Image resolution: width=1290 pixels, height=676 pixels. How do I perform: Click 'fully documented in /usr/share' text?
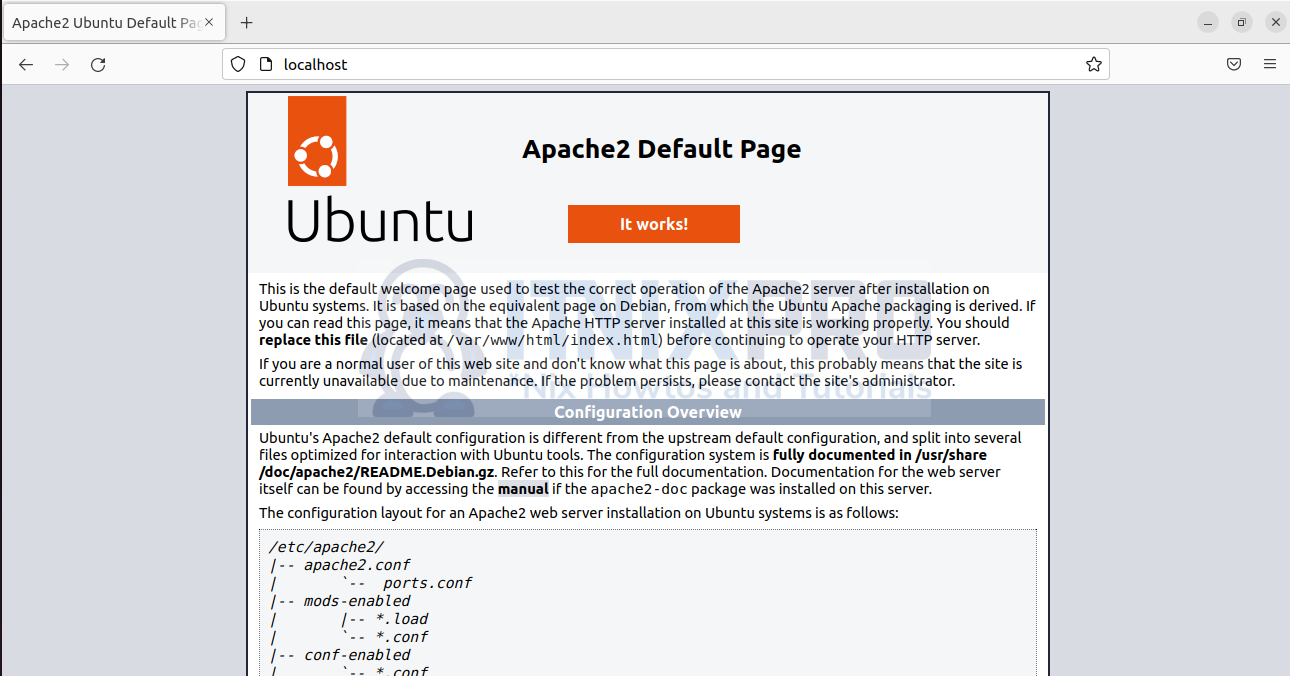coord(880,455)
